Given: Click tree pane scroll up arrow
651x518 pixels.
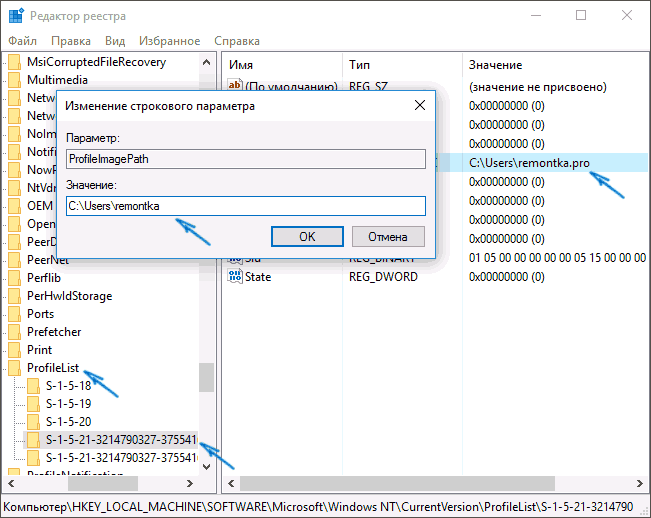Looking at the screenshot, I should click(x=206, y=63).
